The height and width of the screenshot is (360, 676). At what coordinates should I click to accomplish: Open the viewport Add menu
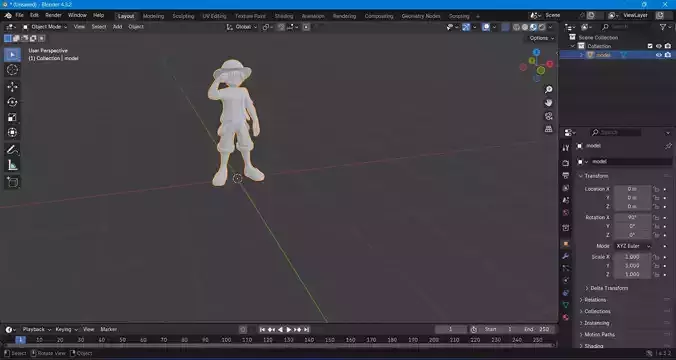[x=117, y=27]
